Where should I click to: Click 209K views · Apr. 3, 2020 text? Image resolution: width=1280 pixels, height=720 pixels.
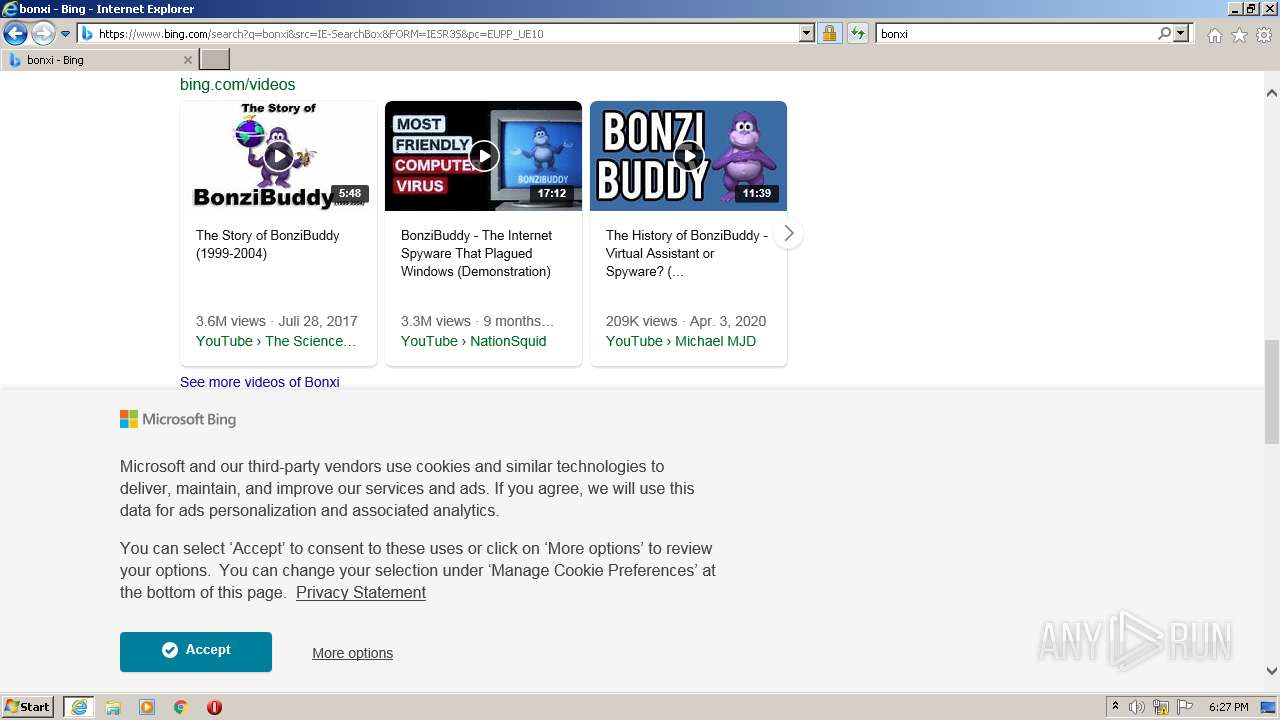pos(686,321)
